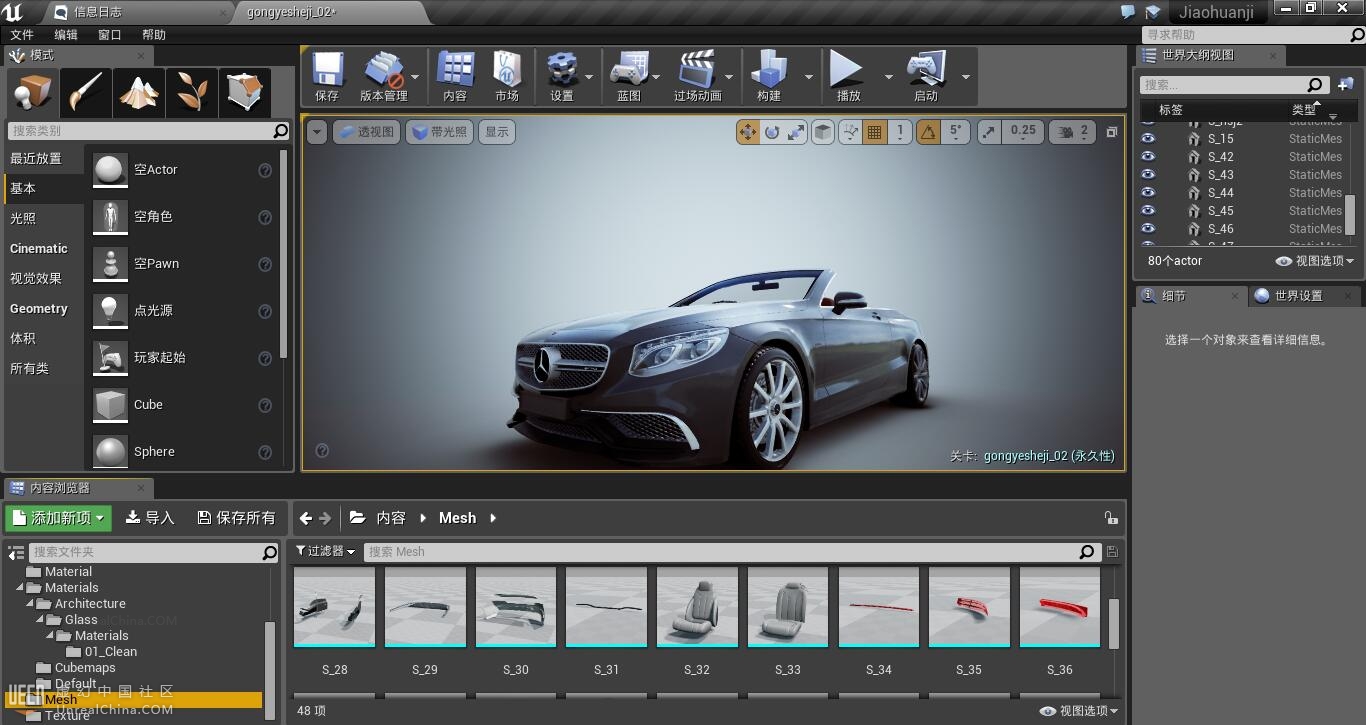This screenshot has width=1366, height=725.
Task: Open the 添加新项 add new dropdown
Action: pos(59,518)
